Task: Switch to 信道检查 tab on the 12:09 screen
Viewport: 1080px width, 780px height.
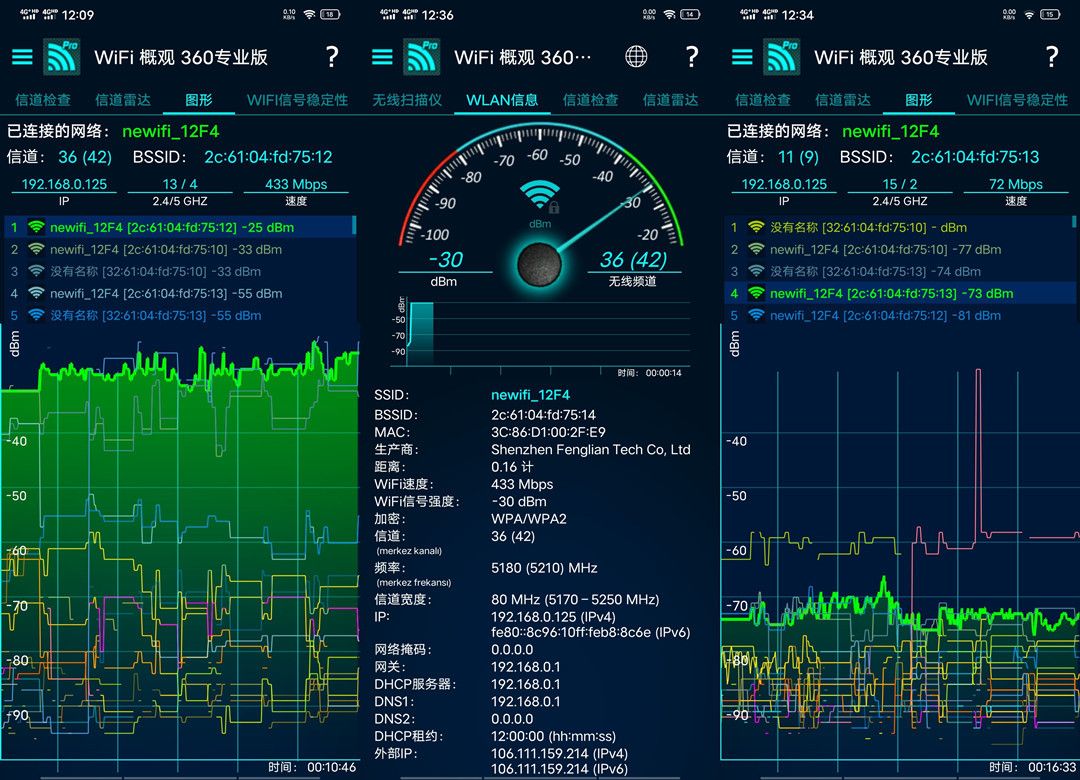Action: tap(43, 100)
